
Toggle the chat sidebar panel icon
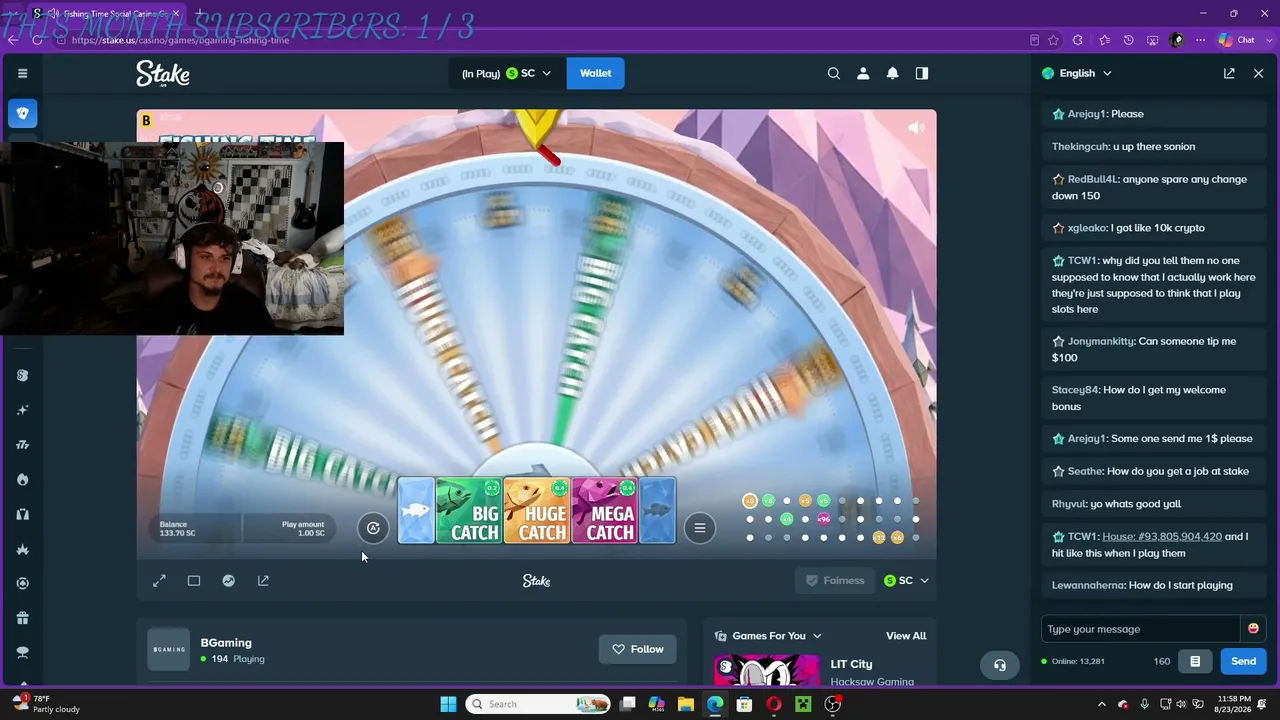pyautogui.click(x=922, y=73)
